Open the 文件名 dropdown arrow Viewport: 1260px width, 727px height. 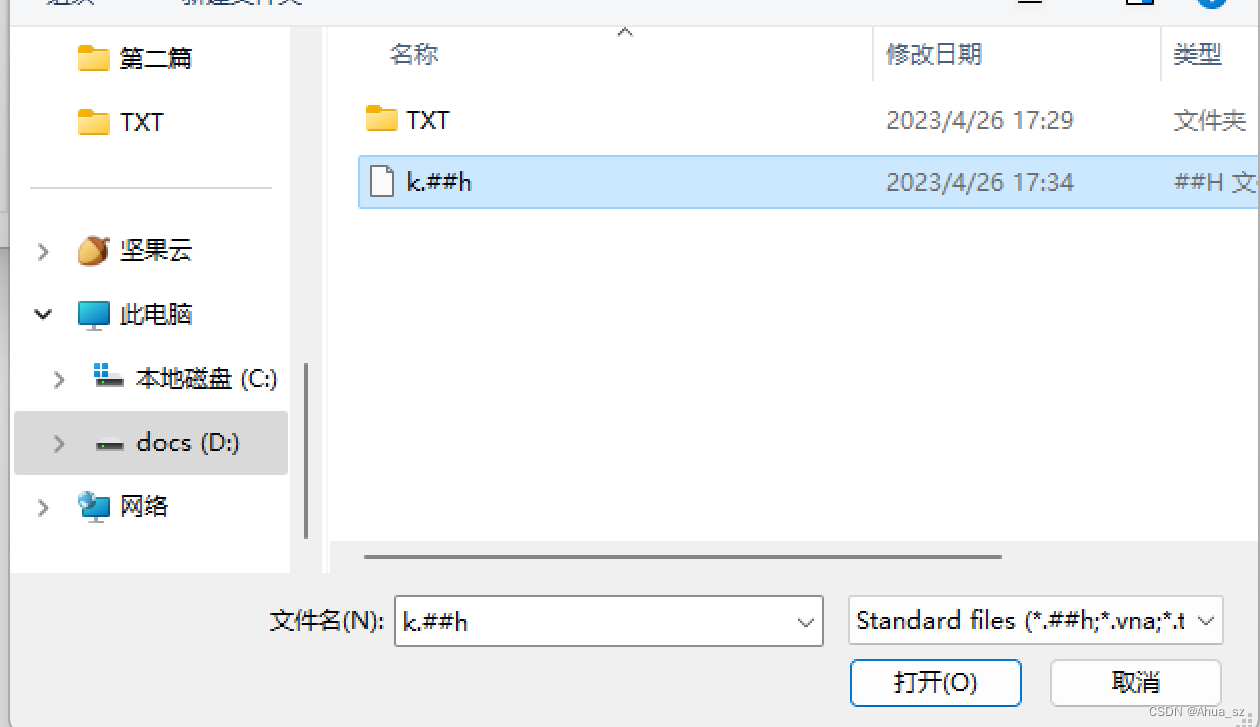(x=806, y=622)
